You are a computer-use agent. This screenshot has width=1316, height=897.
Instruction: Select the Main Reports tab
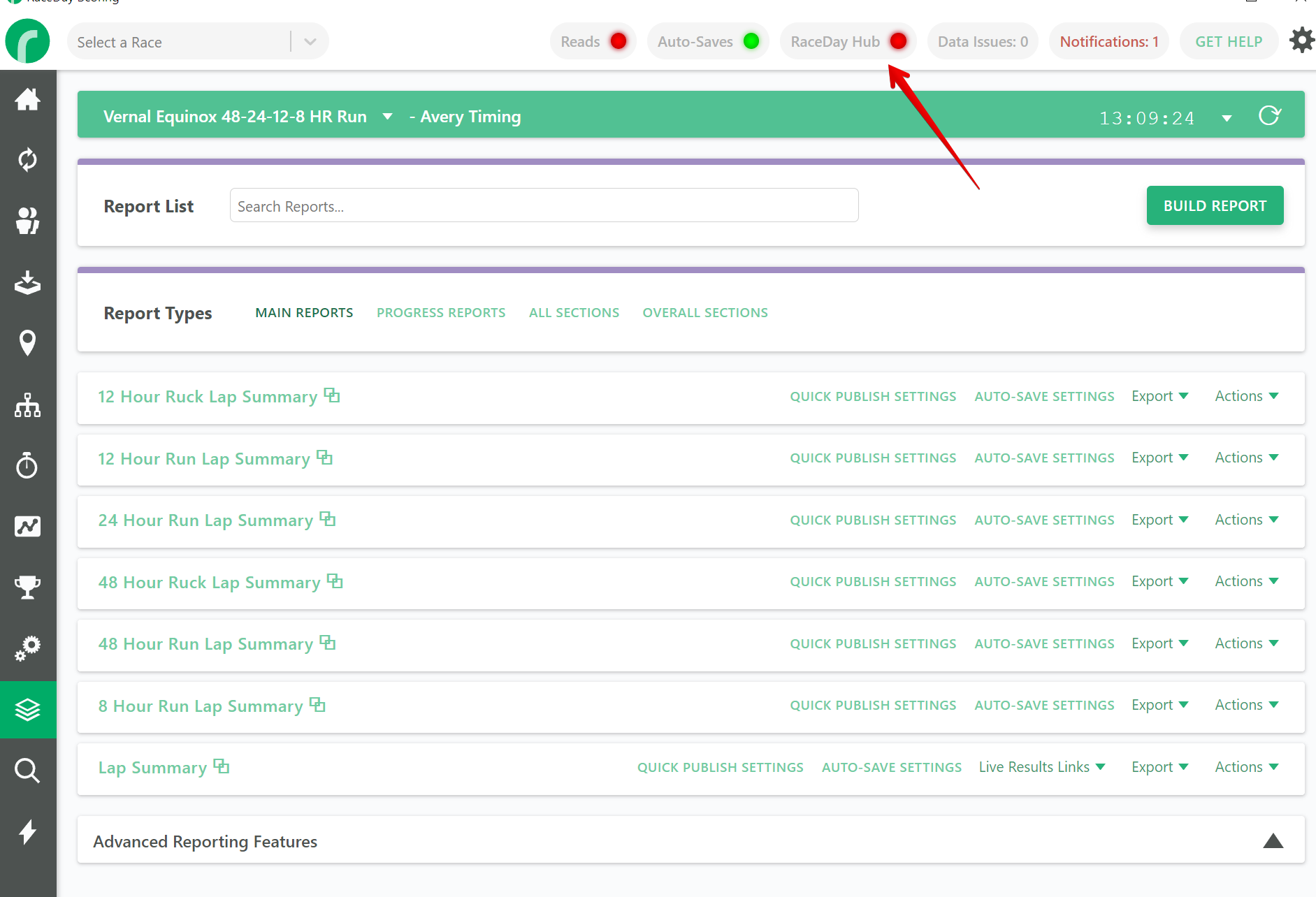304,313
